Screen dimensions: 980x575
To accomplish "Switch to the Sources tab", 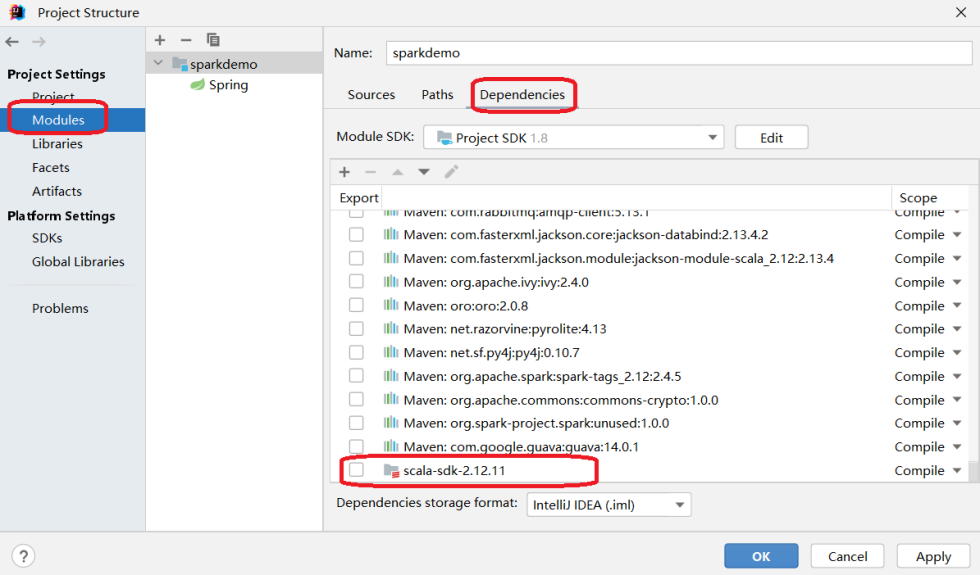I will [x=371, y=94].
